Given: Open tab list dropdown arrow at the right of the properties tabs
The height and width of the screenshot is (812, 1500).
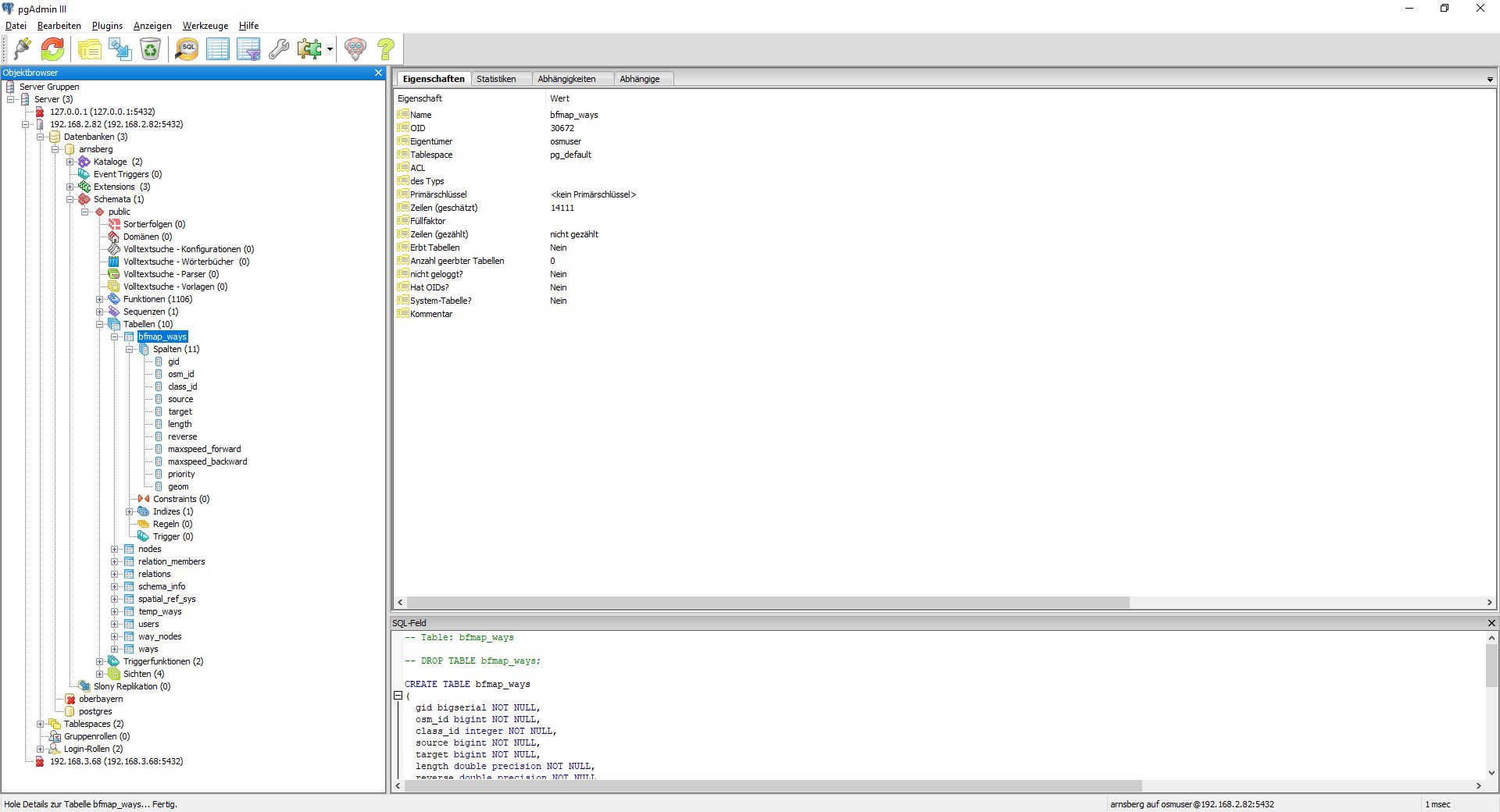Looking at the screenshot, I should [1490, 80].
